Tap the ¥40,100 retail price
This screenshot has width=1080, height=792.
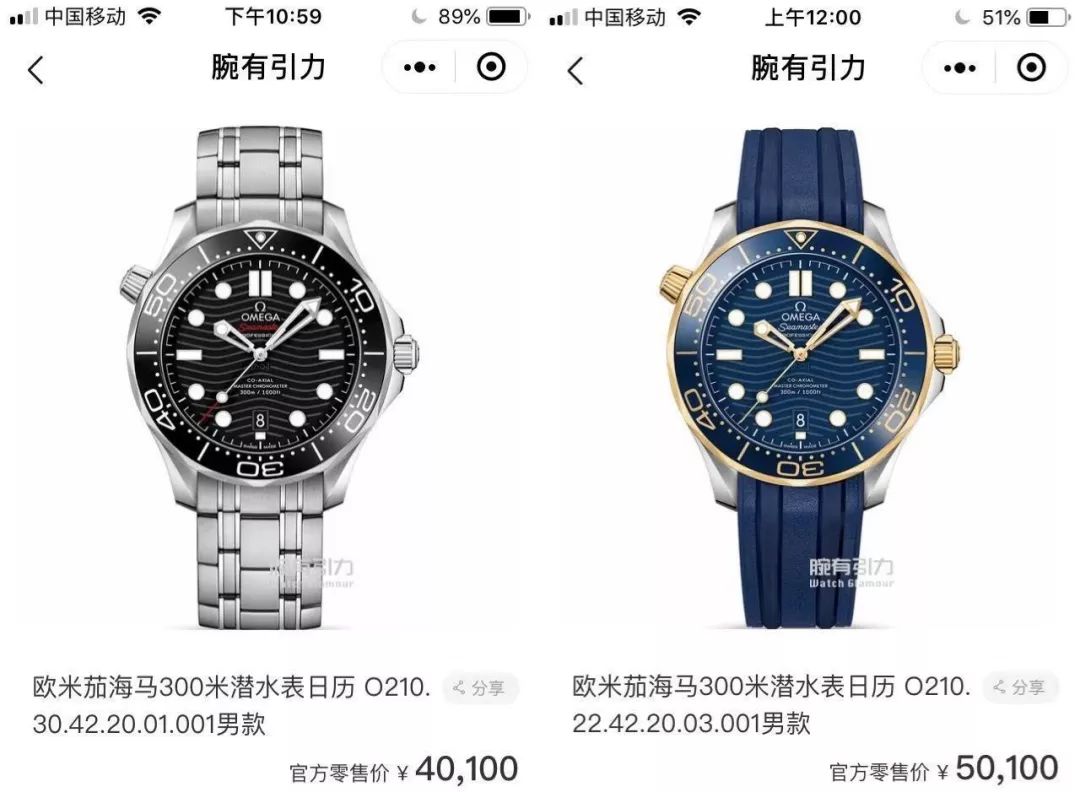pyautogui.click(x=457, y=770)
